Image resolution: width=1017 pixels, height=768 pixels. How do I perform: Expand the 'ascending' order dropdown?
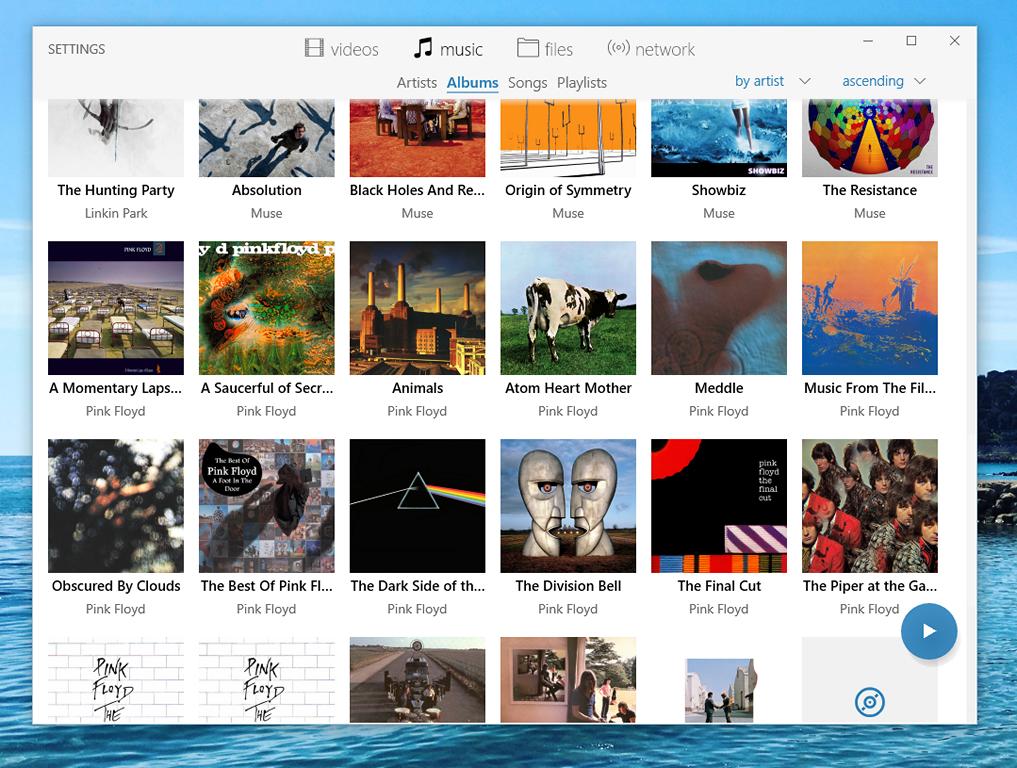[883, 81]
